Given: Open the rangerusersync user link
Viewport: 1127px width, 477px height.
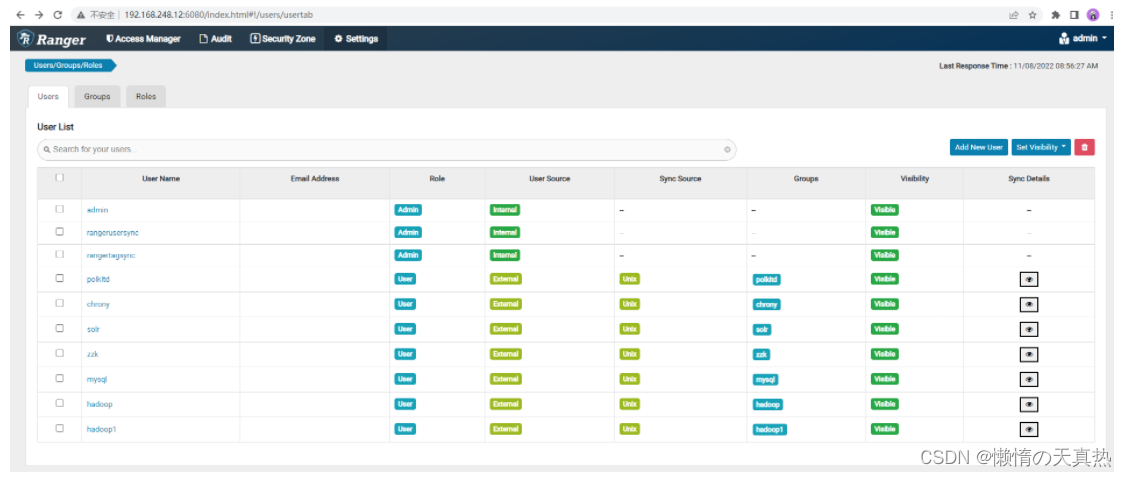Looking at the screenshot, I should (x=112, y=233).
